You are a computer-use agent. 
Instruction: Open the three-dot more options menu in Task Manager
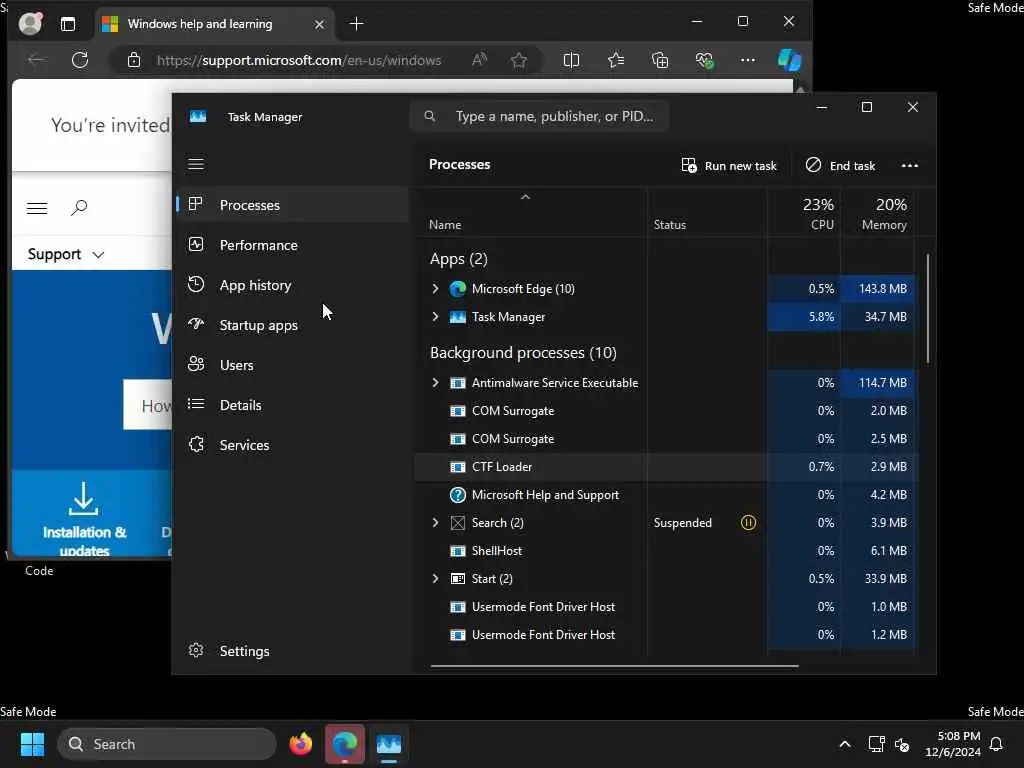point(909,165)
